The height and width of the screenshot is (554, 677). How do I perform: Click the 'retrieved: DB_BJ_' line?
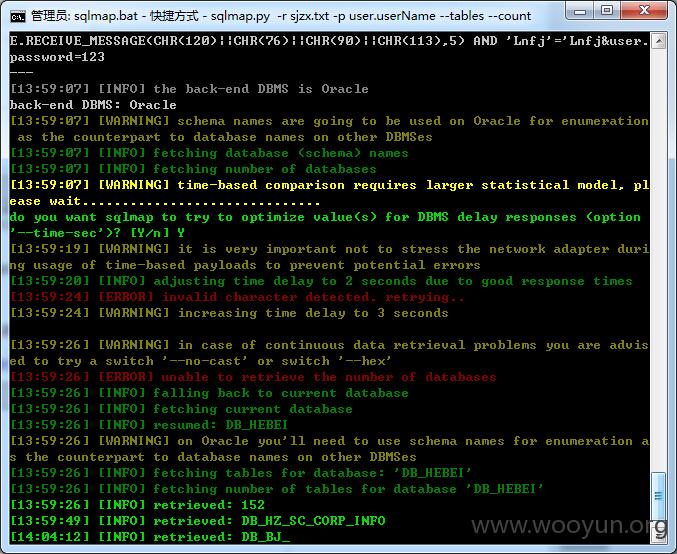[x=150, y=537]
